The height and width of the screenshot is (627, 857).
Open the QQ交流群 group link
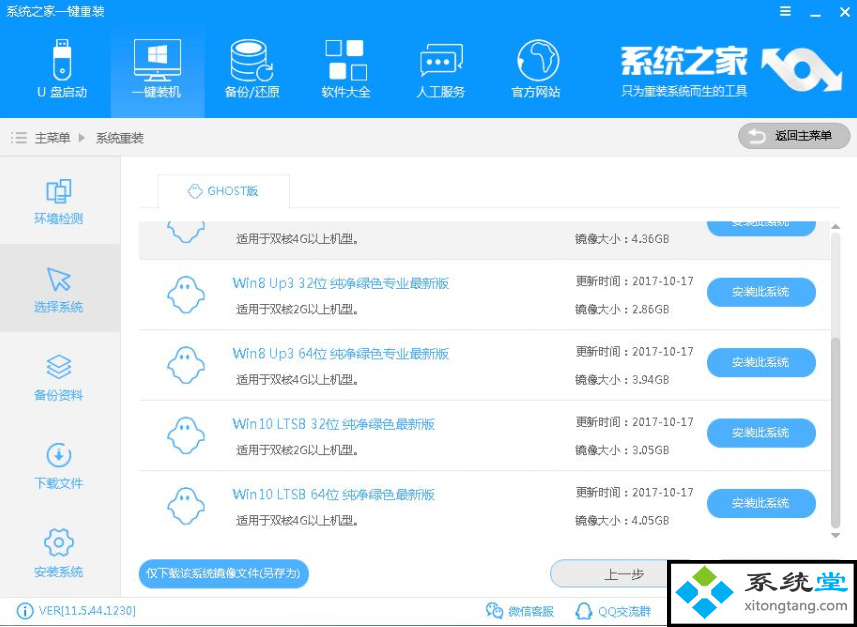(x=614, y=611)
